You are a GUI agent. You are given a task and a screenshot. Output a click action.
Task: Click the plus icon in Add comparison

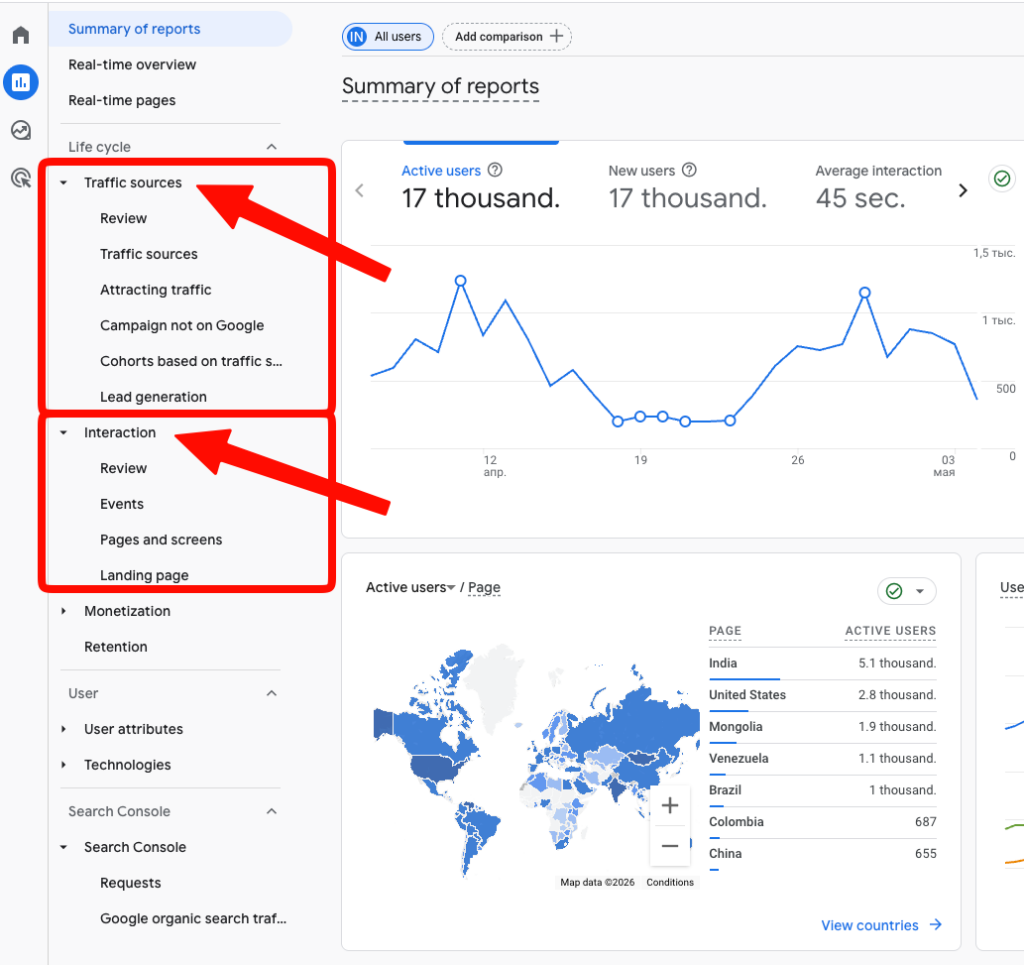556,36
